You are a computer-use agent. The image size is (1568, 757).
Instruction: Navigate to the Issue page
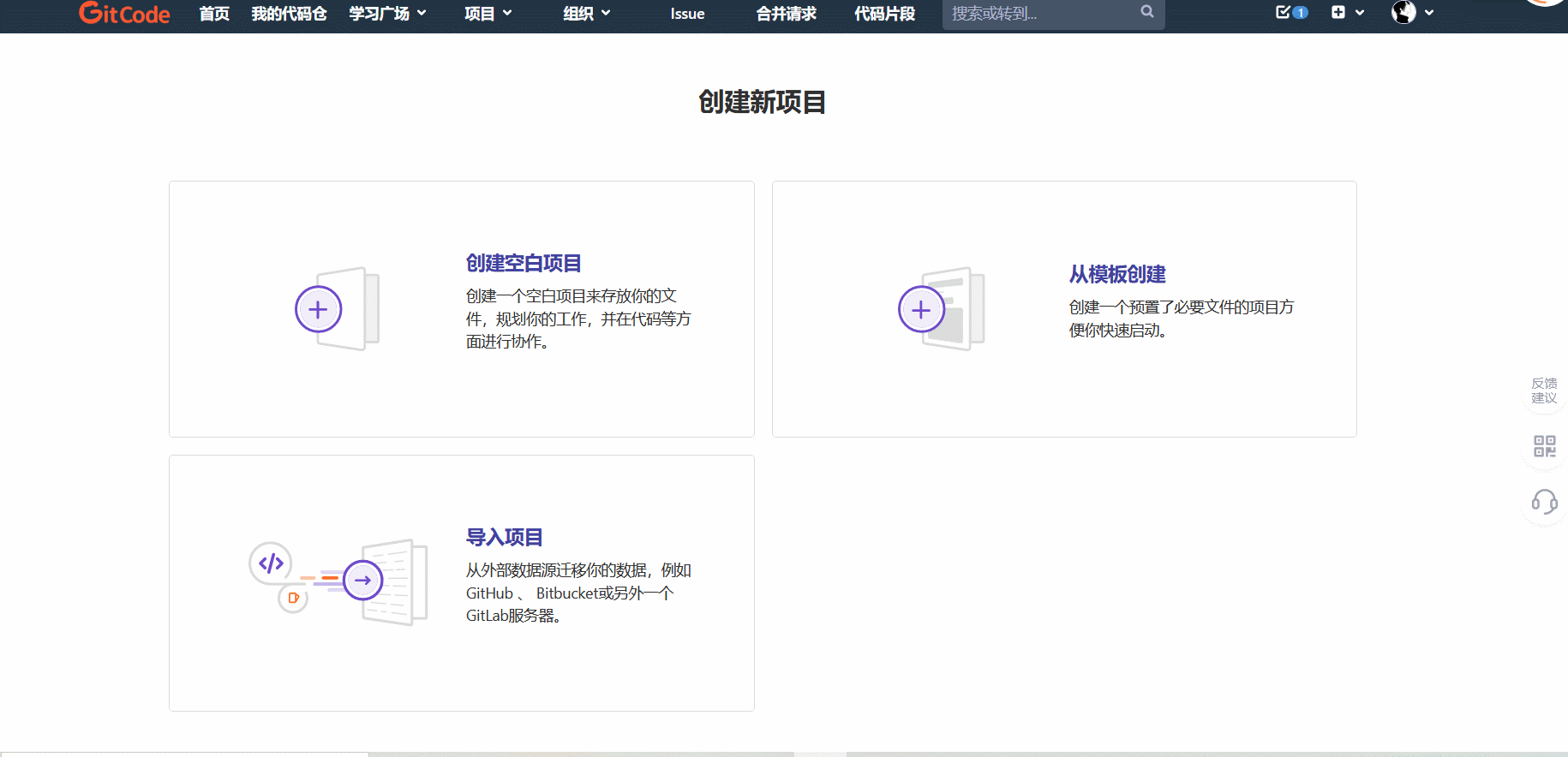[687, 14]
